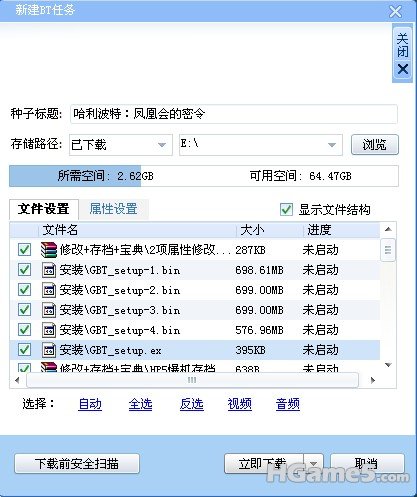Click the 全选 select-all link
Viewport: 417px width, 497px height.
(140, 404)
